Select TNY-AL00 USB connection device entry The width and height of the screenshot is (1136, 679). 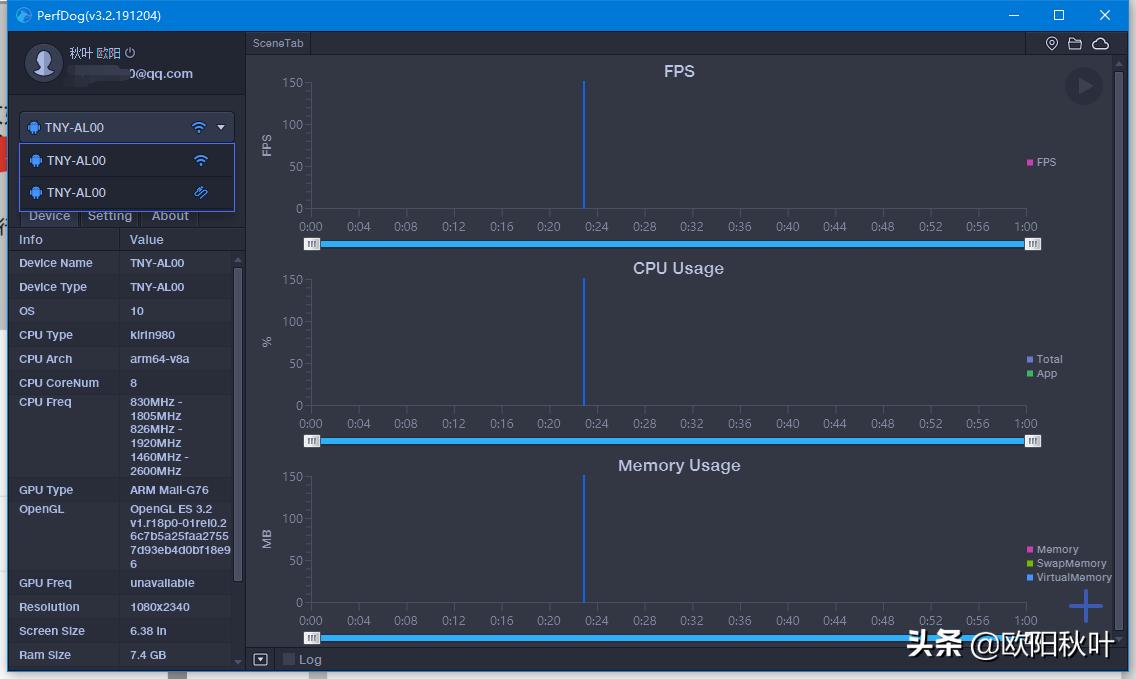pyautogui.click(x=127, y=192)
